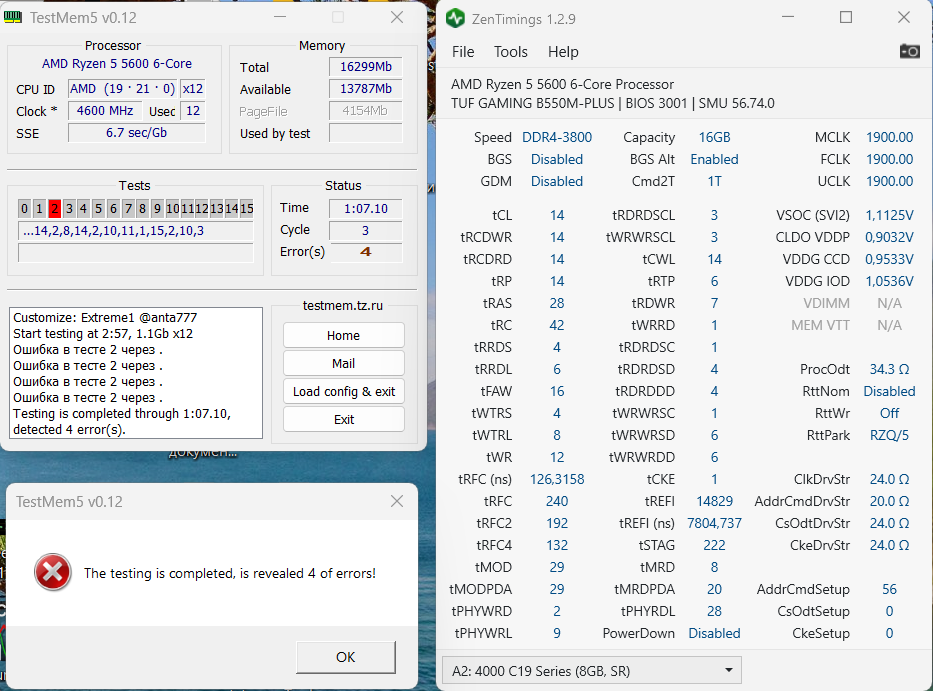933x691 pixels.
Task: Click the ZenTimings app logo icon
Action: tap(455, 18)
